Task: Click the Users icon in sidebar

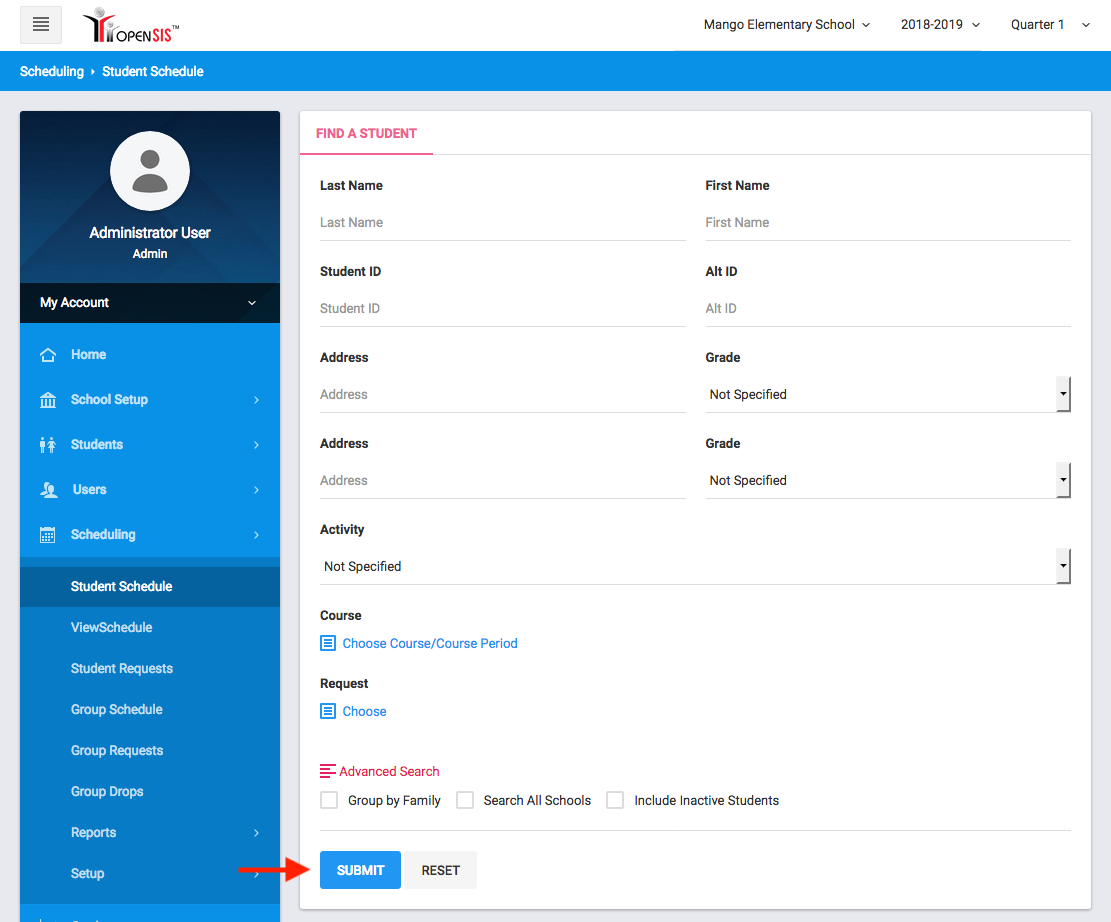Action: pos(49,490)
